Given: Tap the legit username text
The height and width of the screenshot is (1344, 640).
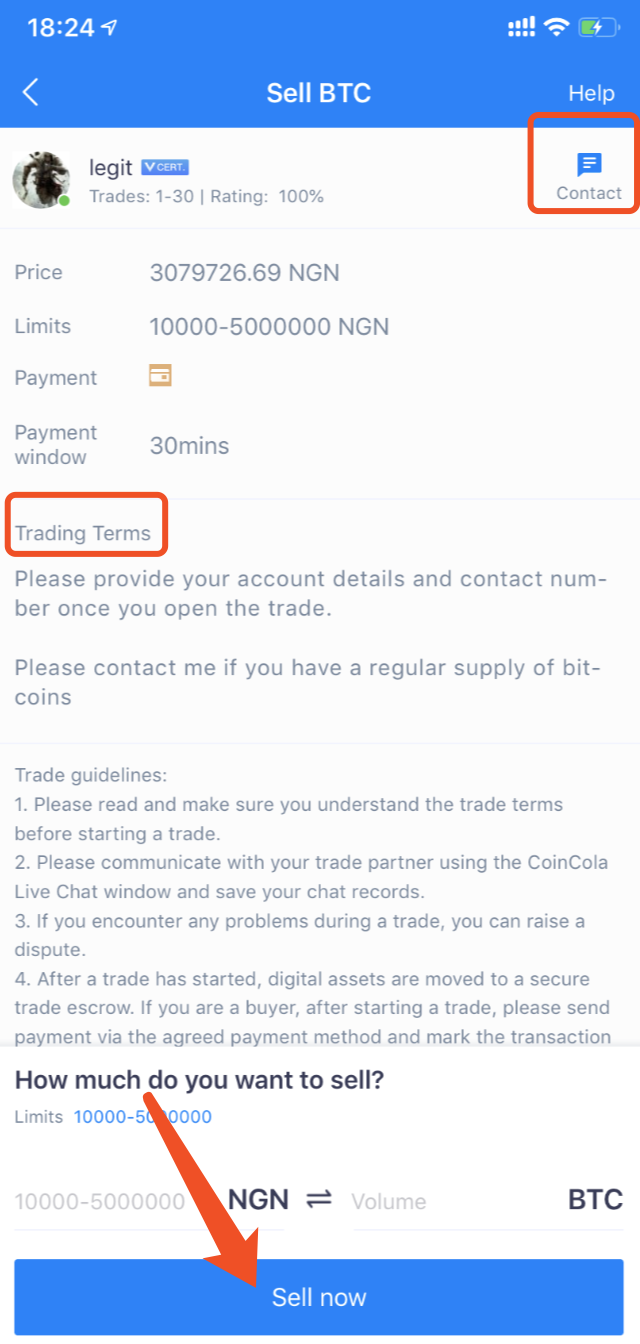Looking at the screenshot, I should [111, 168].
